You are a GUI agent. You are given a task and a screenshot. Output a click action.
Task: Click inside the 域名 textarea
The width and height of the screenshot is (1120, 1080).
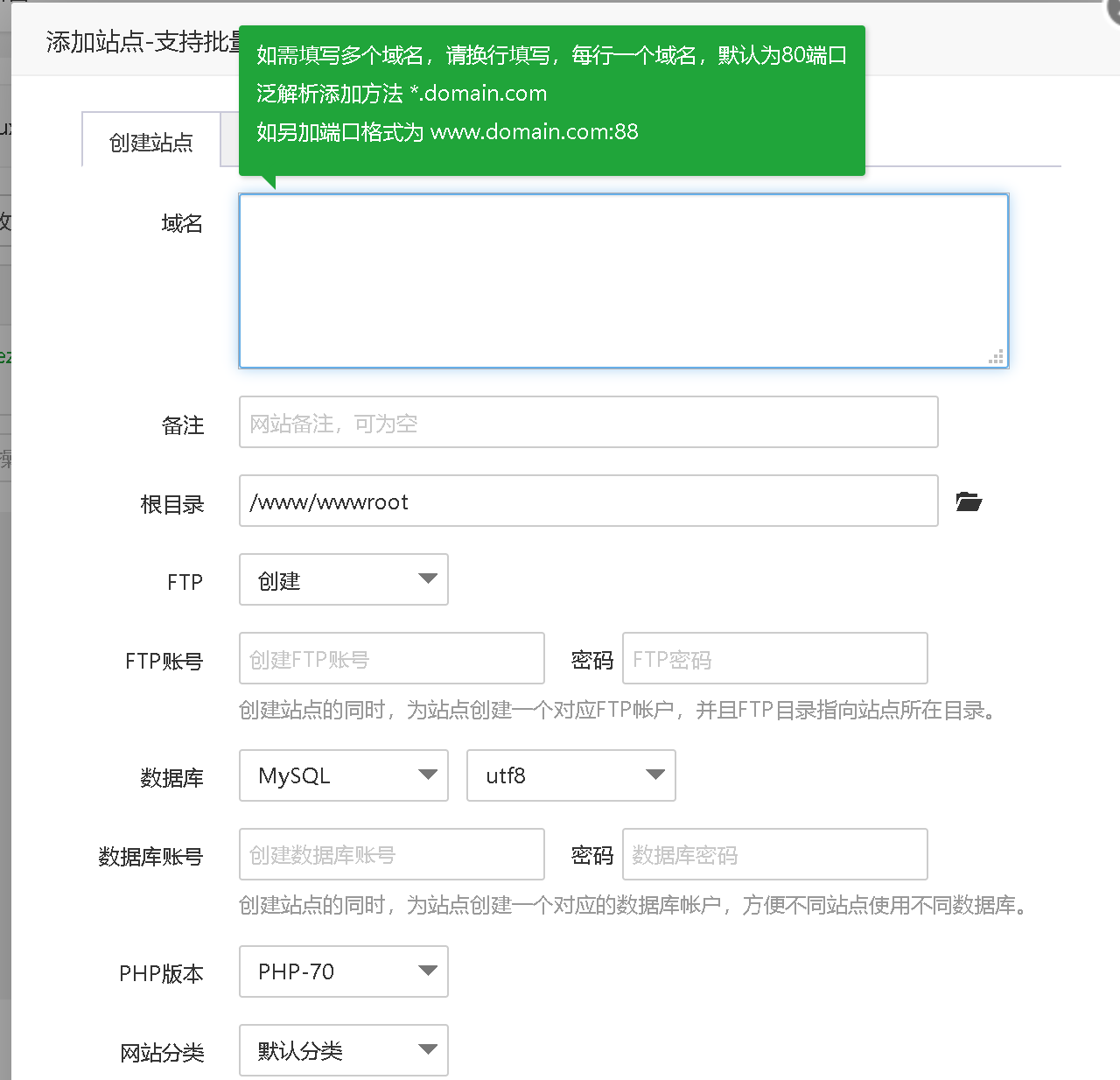click(624, 281)
